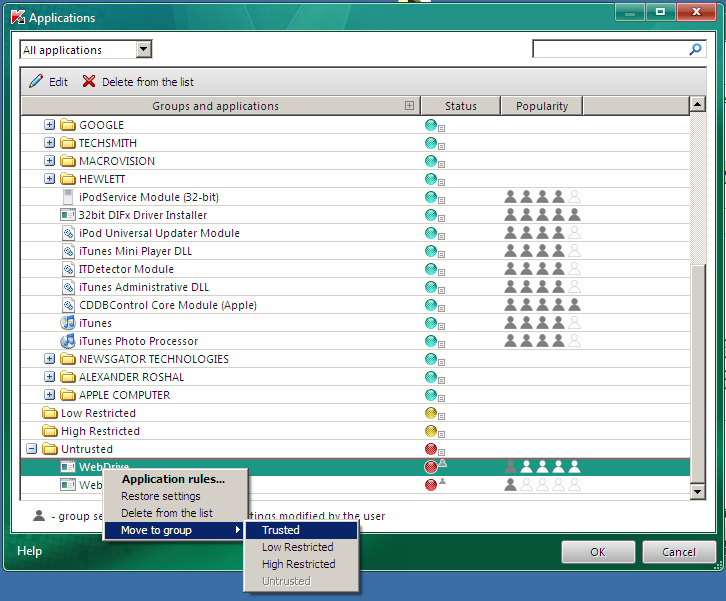Click the iTunes application icon
This screenshot has width=726, height=601.
68,323
